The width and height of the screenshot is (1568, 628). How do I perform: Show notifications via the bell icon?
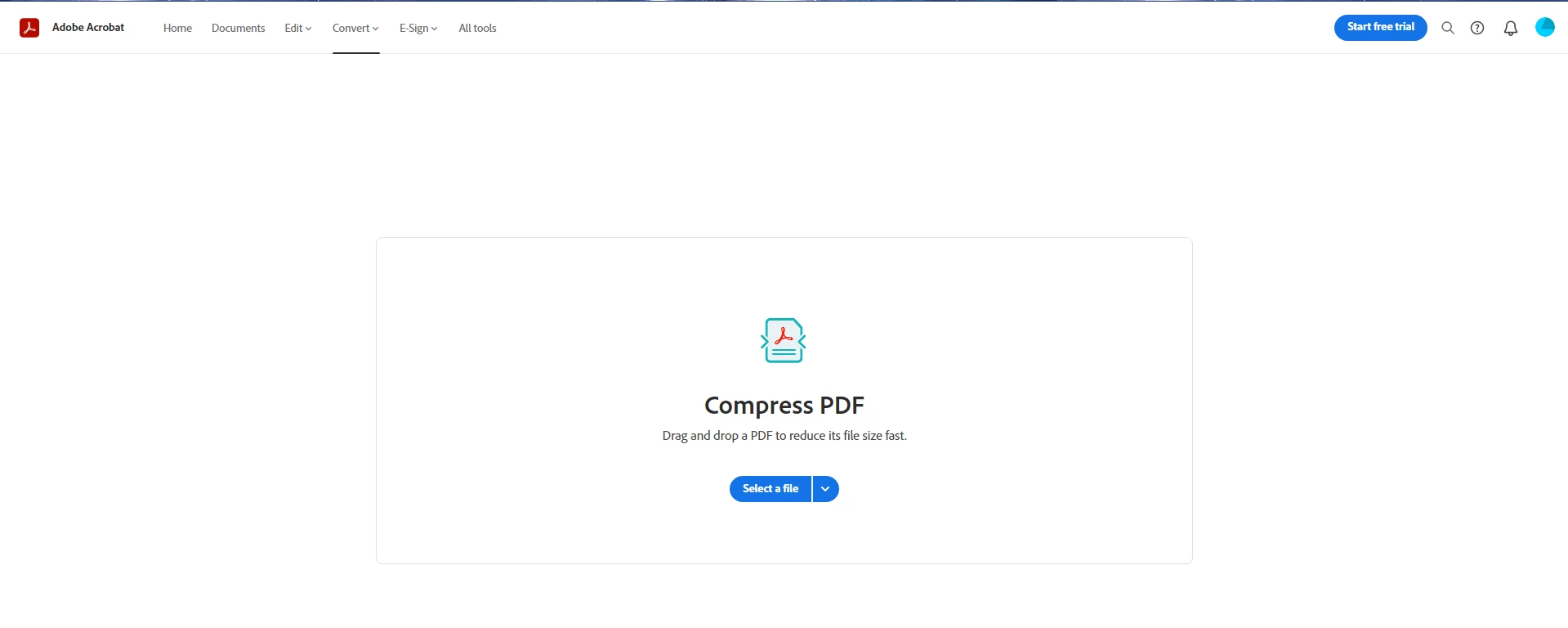(1511, 28)
